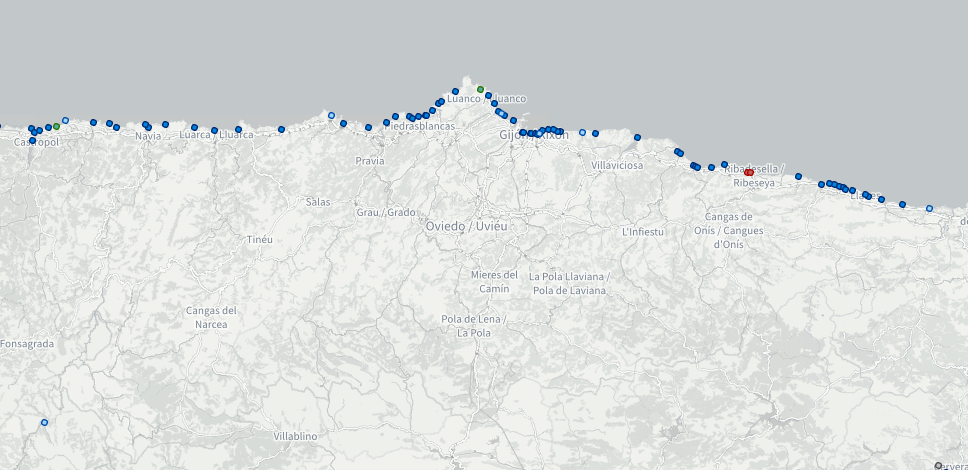Click the Villaviciosa label
968x470 pixels.
pos(617,166)
